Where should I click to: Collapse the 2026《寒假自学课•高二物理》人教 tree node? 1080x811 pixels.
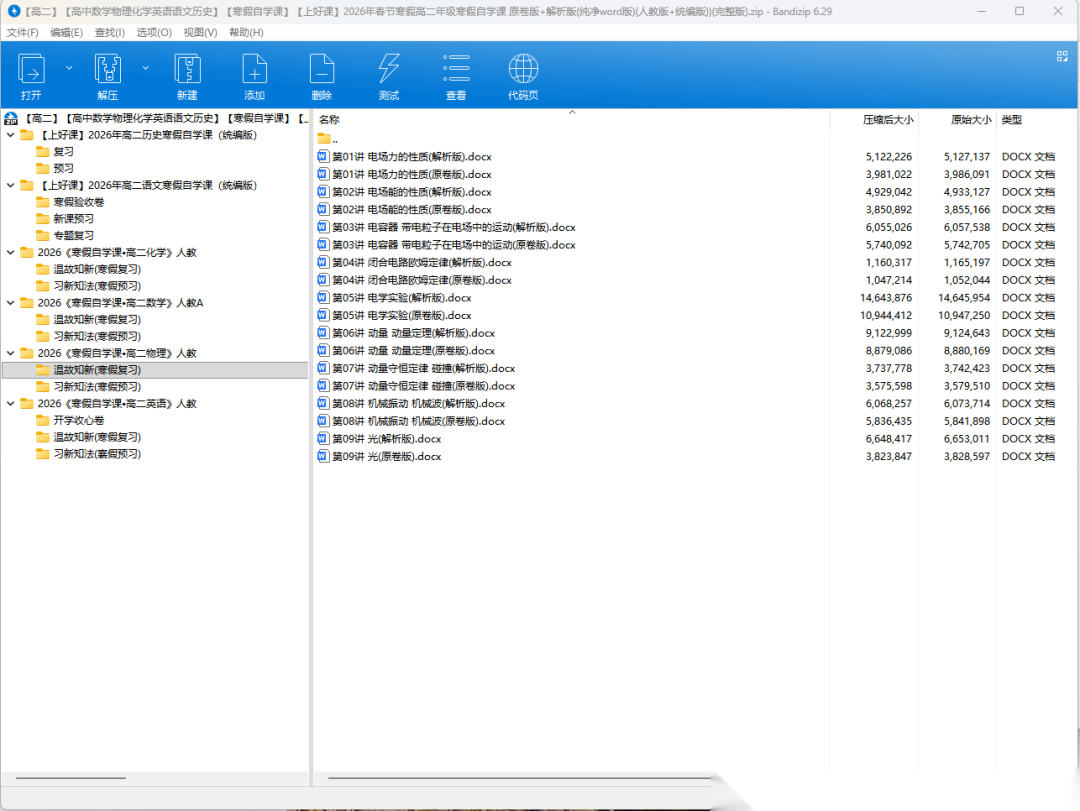pos(11,353)
